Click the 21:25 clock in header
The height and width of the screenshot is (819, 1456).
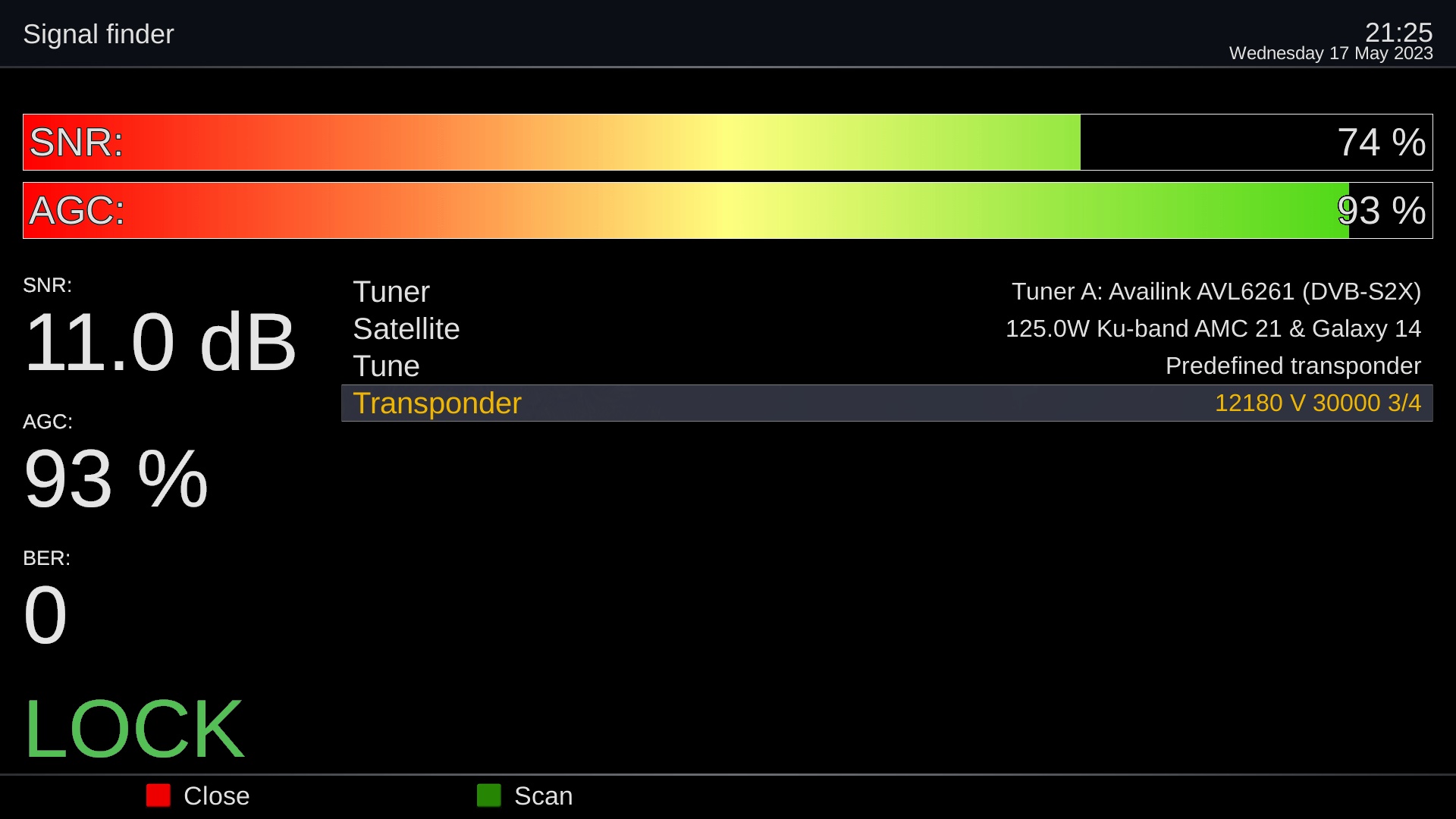1398,33
